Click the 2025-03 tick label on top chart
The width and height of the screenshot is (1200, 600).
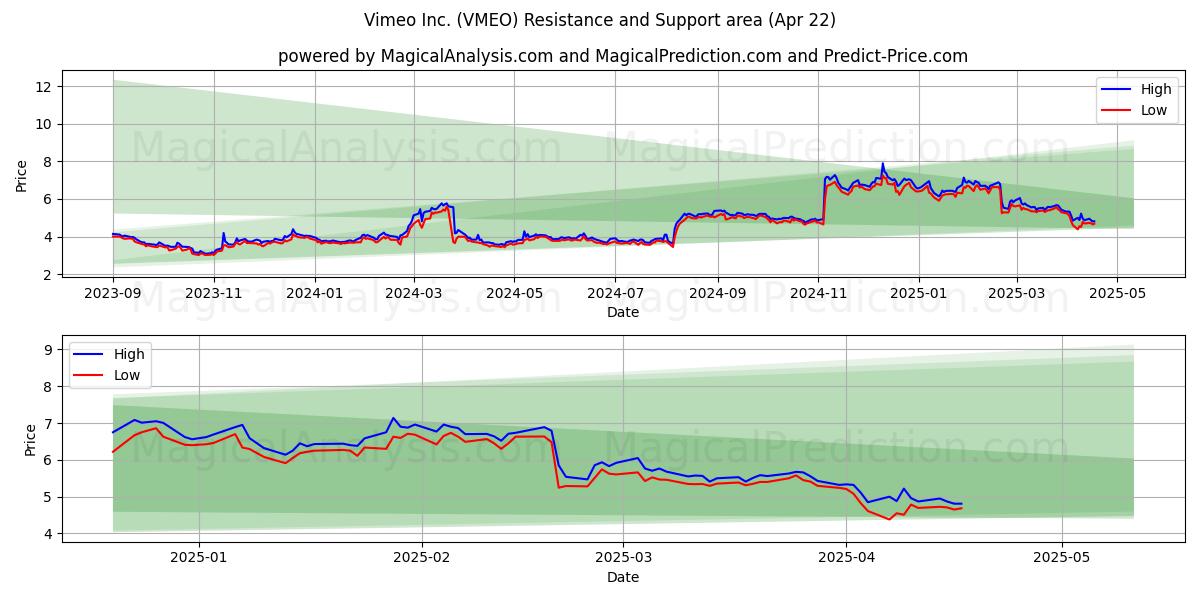click(x=1017, y=293)
